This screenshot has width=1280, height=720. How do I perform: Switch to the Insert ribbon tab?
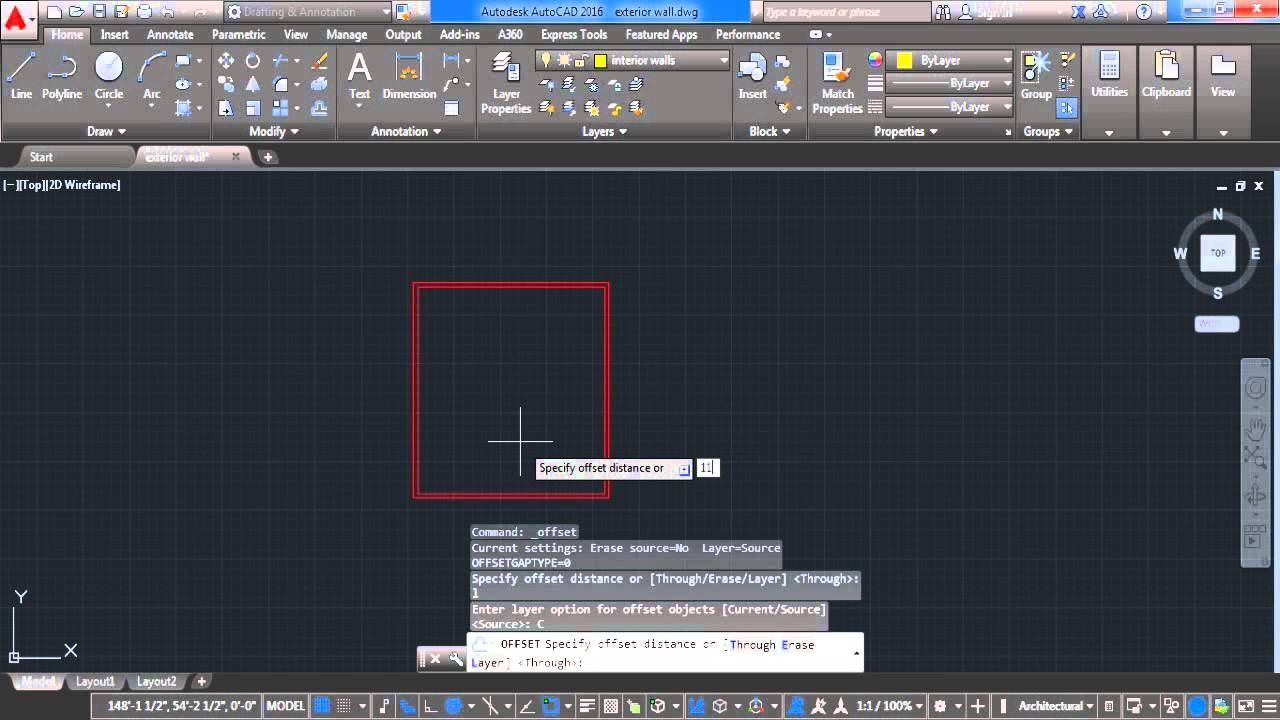pyautogui.click(x=114, y=34)
